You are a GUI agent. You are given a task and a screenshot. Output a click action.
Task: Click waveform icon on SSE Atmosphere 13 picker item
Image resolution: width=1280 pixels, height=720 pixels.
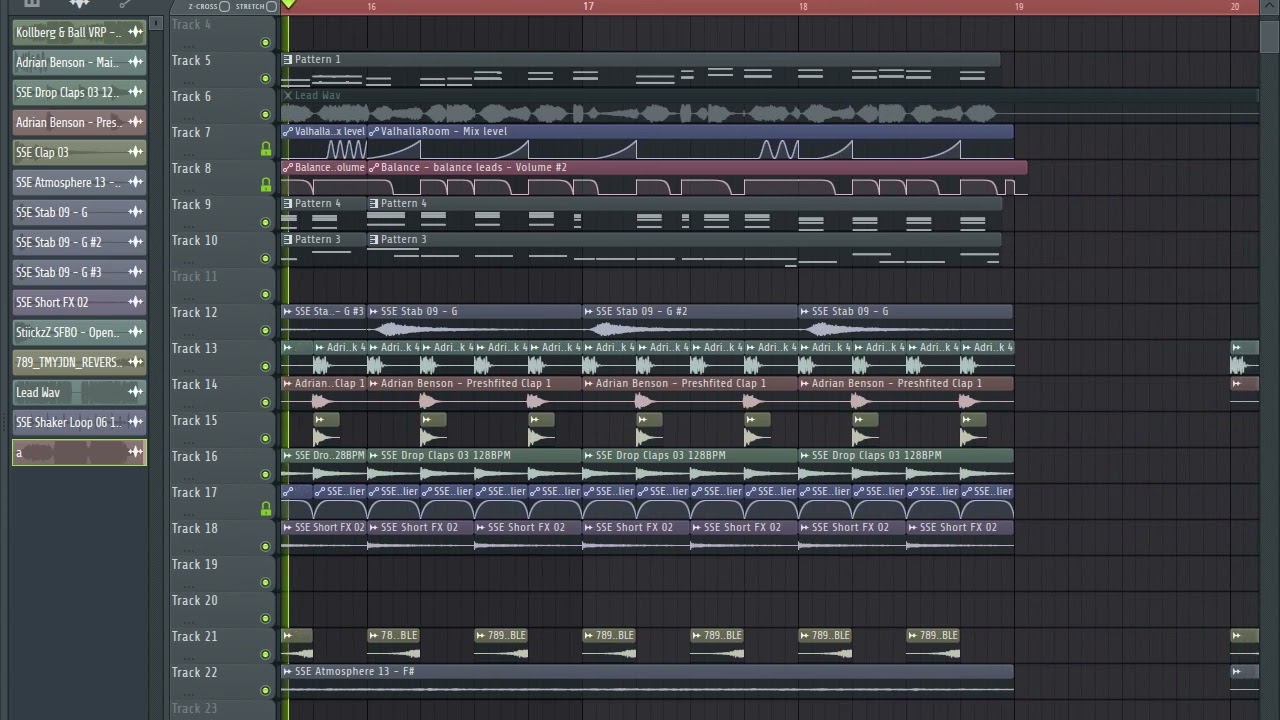tap(135, 182)
